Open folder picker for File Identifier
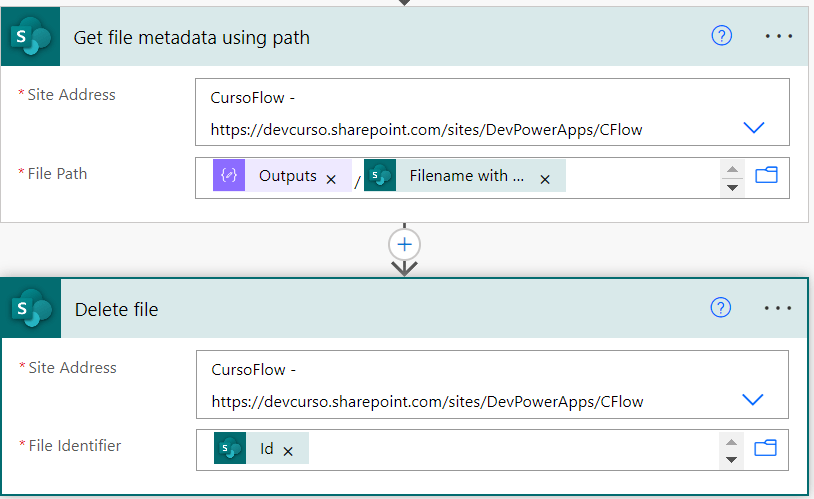The image size is (814, 499). (765, 448)
